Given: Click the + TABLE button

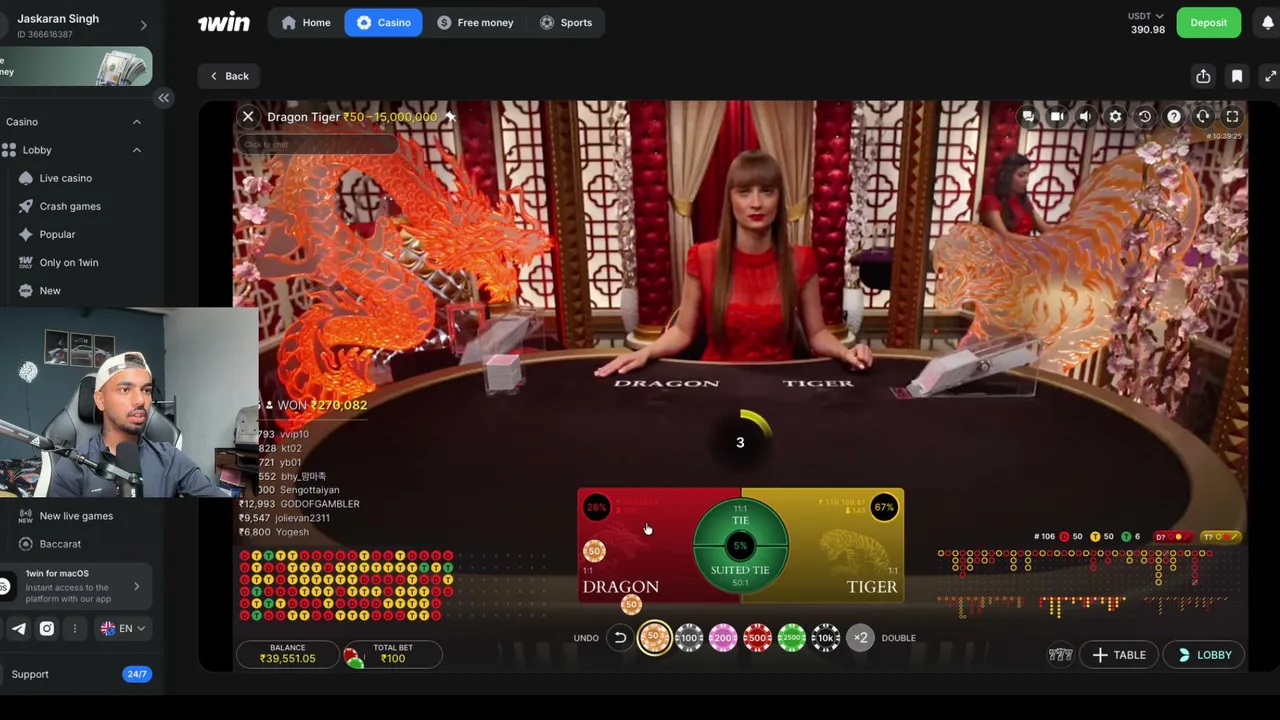Looking at the screenshot, I should click(x=1119, y=655).
